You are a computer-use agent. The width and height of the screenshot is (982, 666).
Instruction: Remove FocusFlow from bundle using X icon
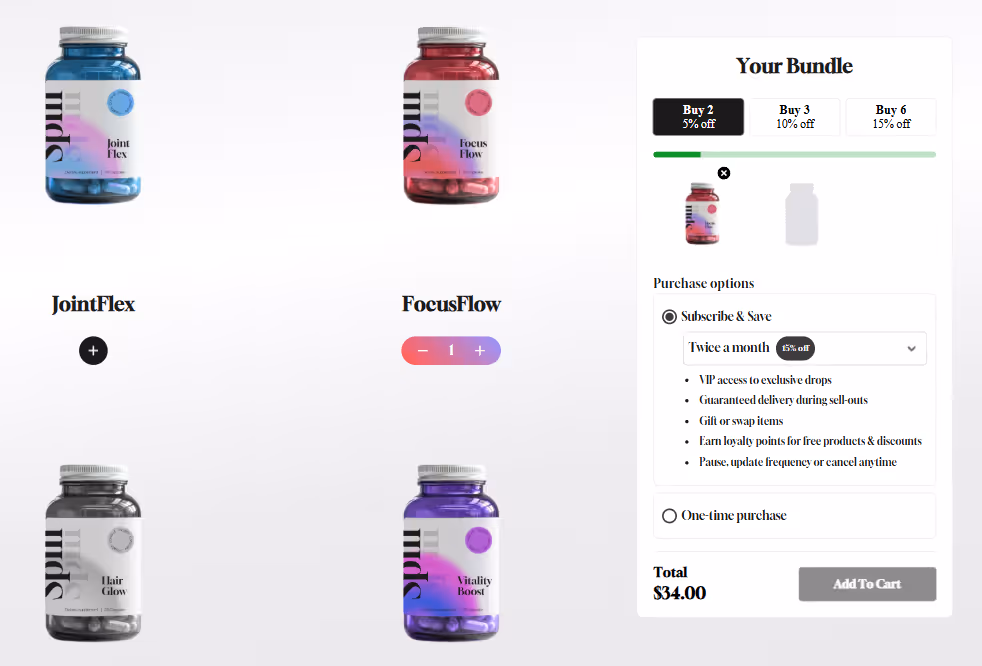[724, 173]
